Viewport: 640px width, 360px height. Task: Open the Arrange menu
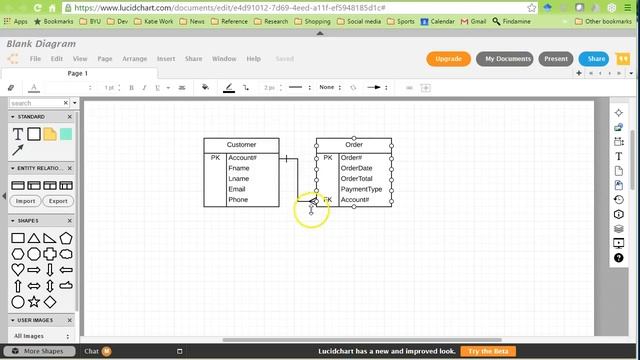coord(134,59)
